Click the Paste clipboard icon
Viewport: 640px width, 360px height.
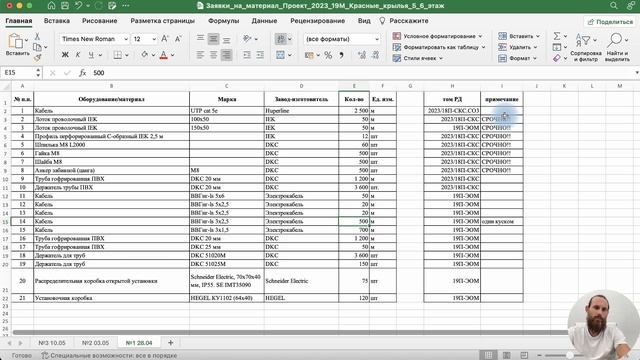[16, 41]
